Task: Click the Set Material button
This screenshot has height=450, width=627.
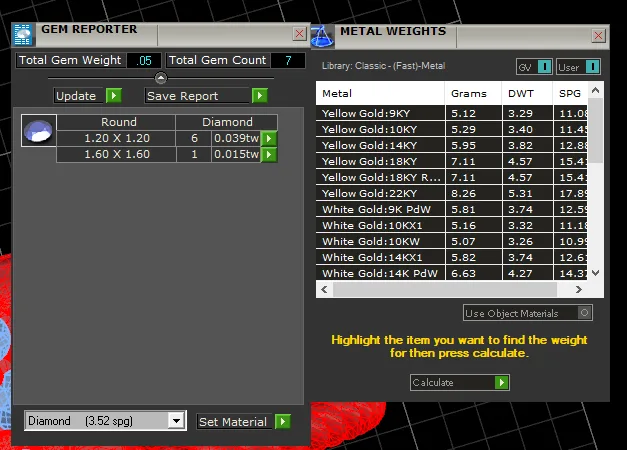Action: tap(235, 421)
